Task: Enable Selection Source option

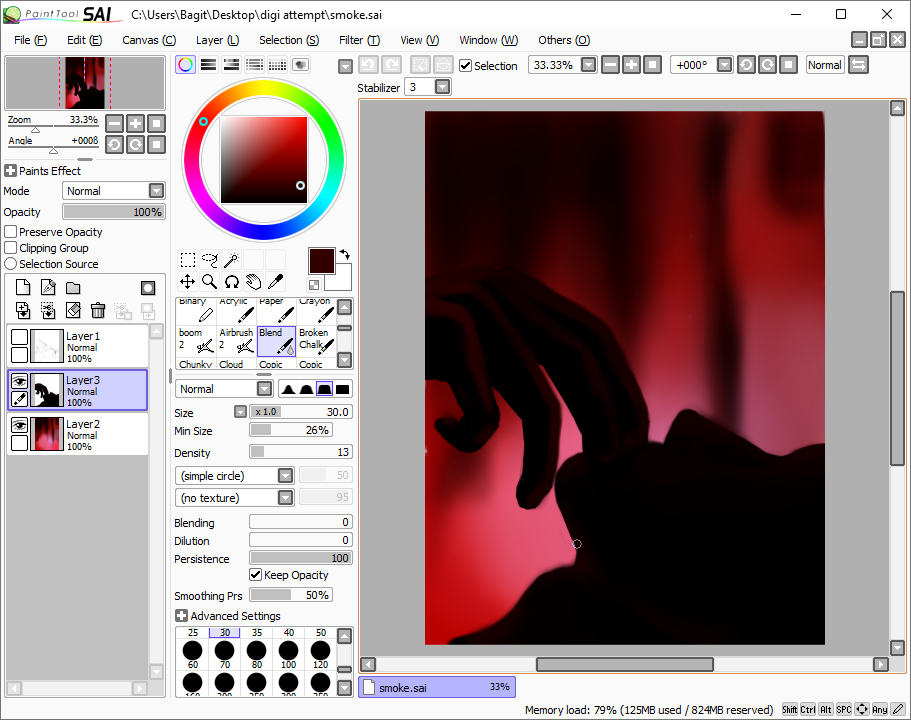Action: (10, 264)
